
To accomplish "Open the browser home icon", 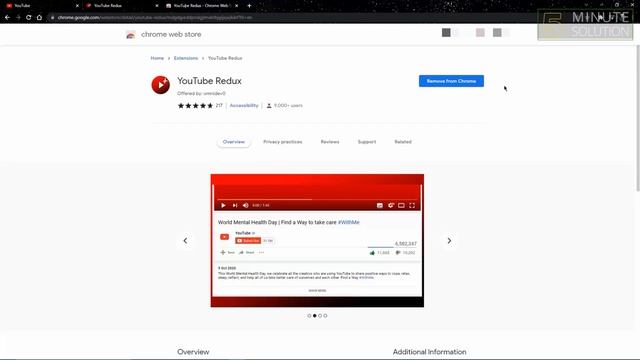I will (39, 18).
